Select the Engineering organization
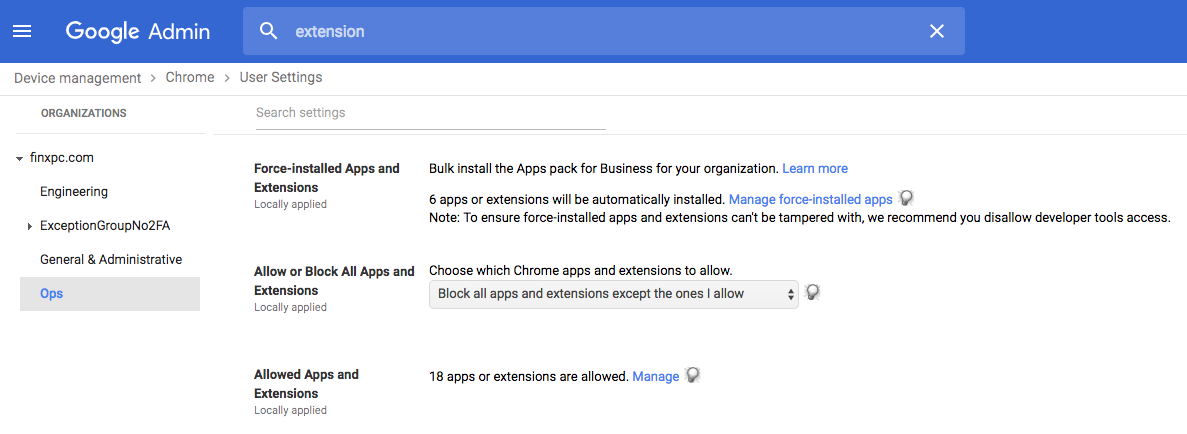This screenshot has height=434, width=1187. point(74,192)
